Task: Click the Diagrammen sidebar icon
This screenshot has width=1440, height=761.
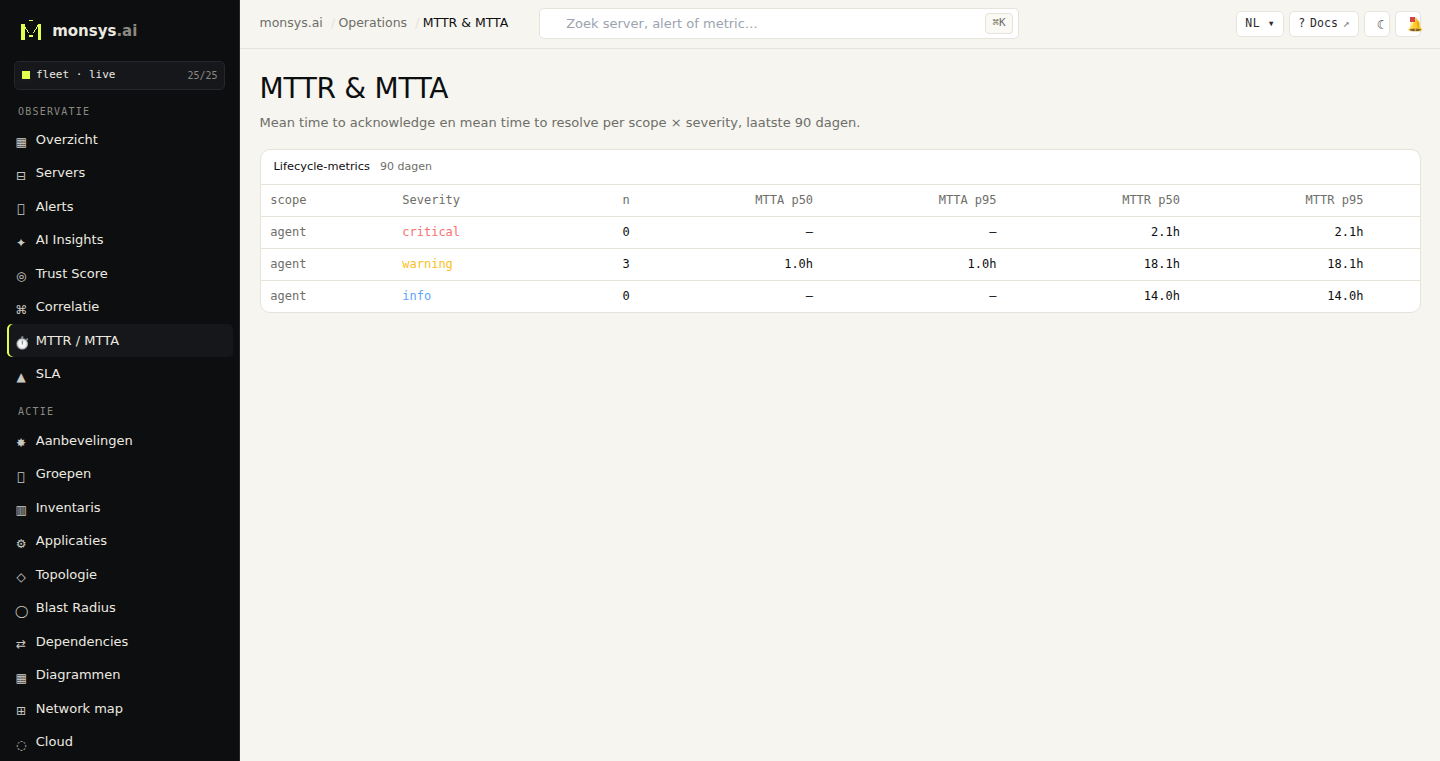Action: pos(21,677)
